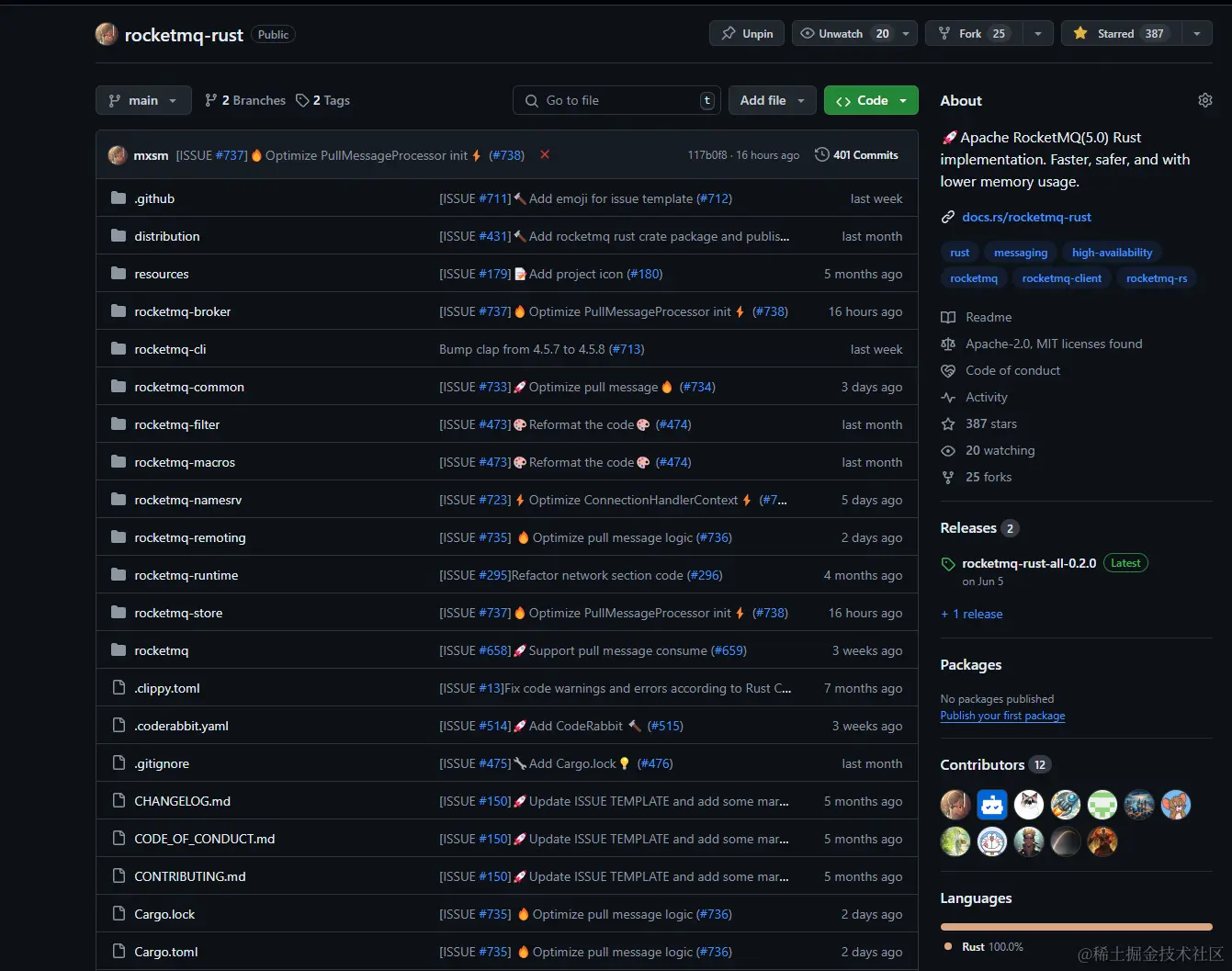Click the rocketmq-broker folder icon

119,311
